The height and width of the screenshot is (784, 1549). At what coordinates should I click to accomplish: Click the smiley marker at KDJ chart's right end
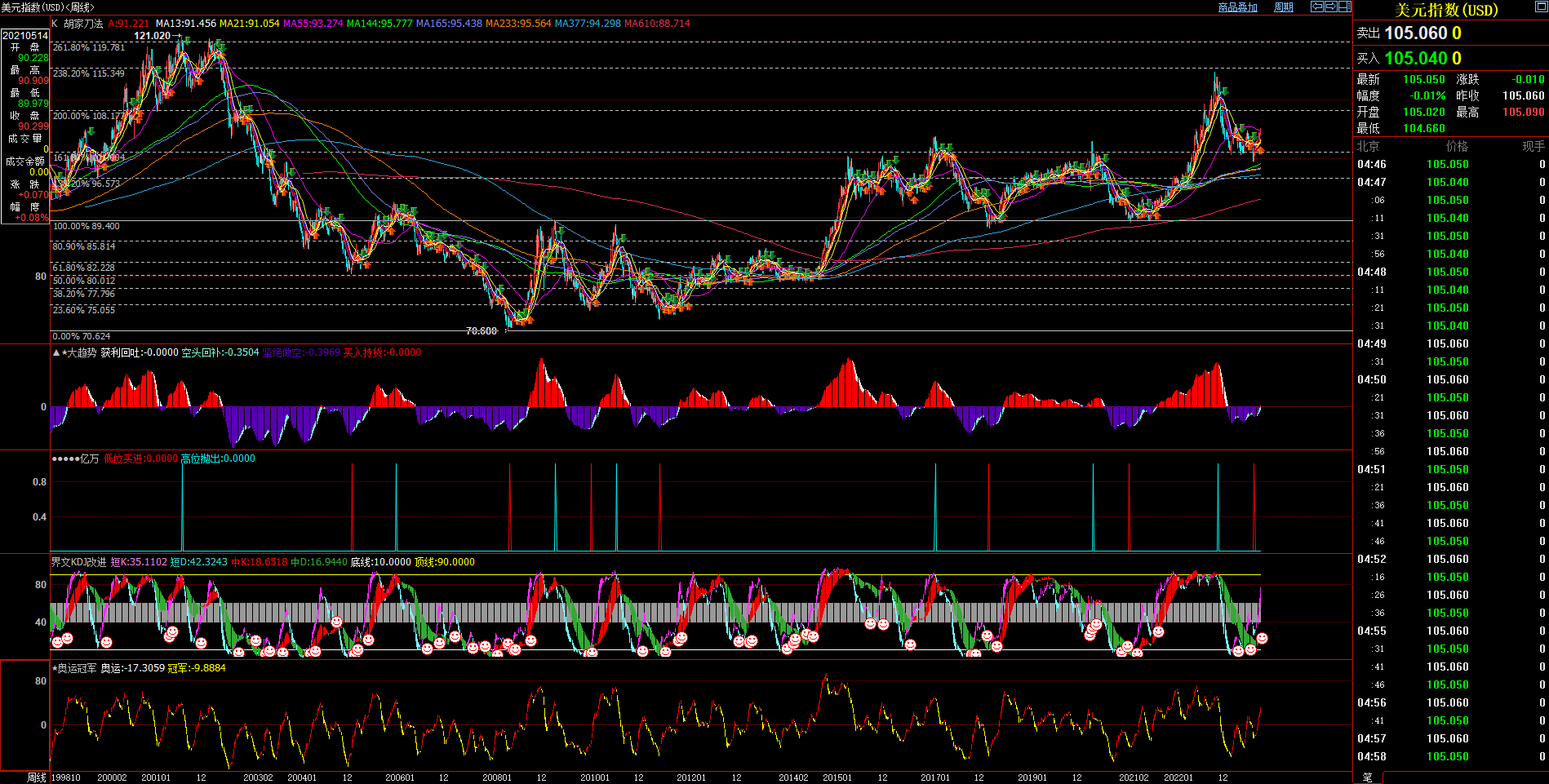tap(1262, 638)
